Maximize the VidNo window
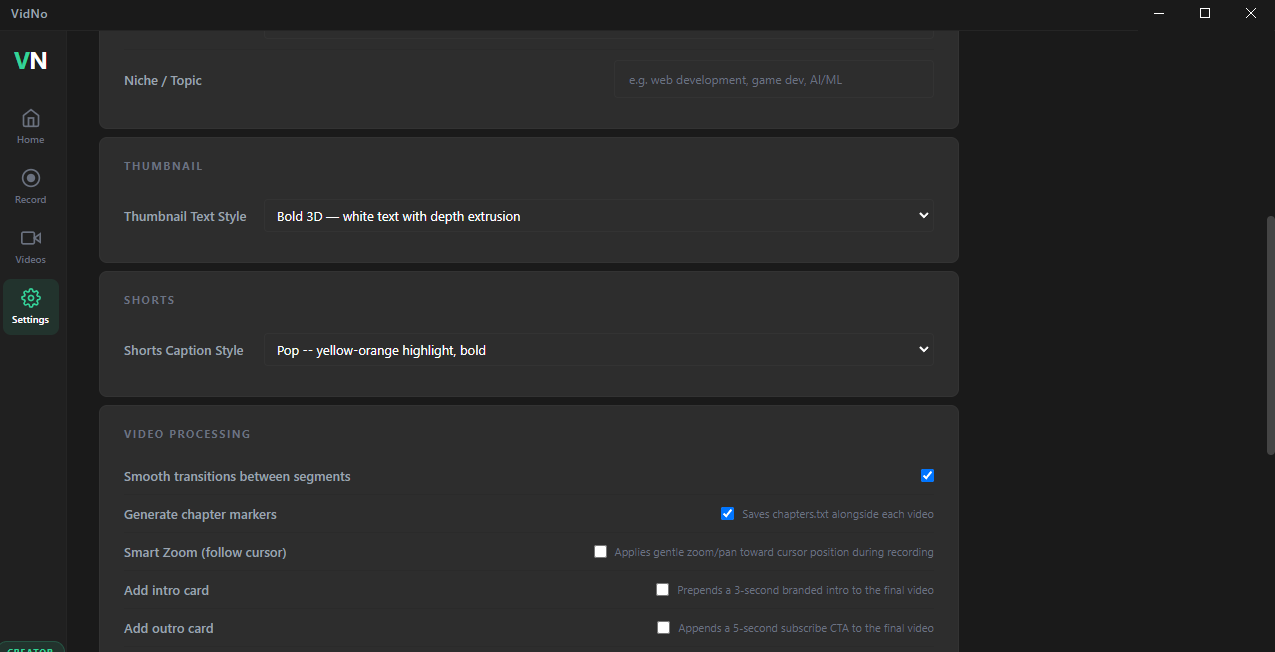 (x=1205, y=13)
